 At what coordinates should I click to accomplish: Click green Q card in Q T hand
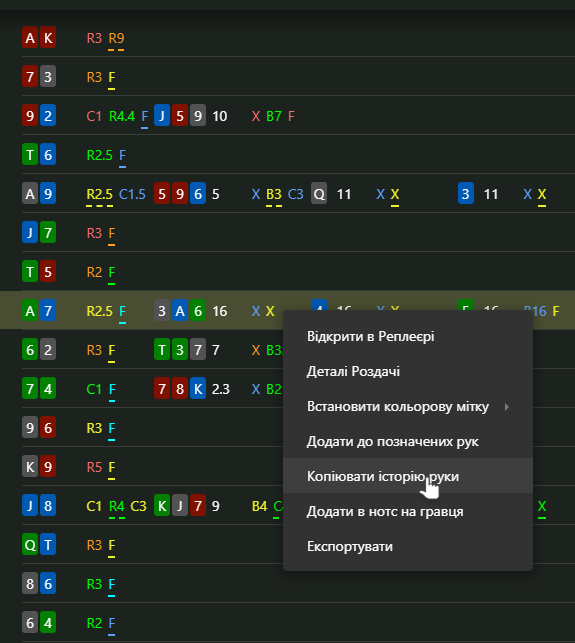coord(30,545)
